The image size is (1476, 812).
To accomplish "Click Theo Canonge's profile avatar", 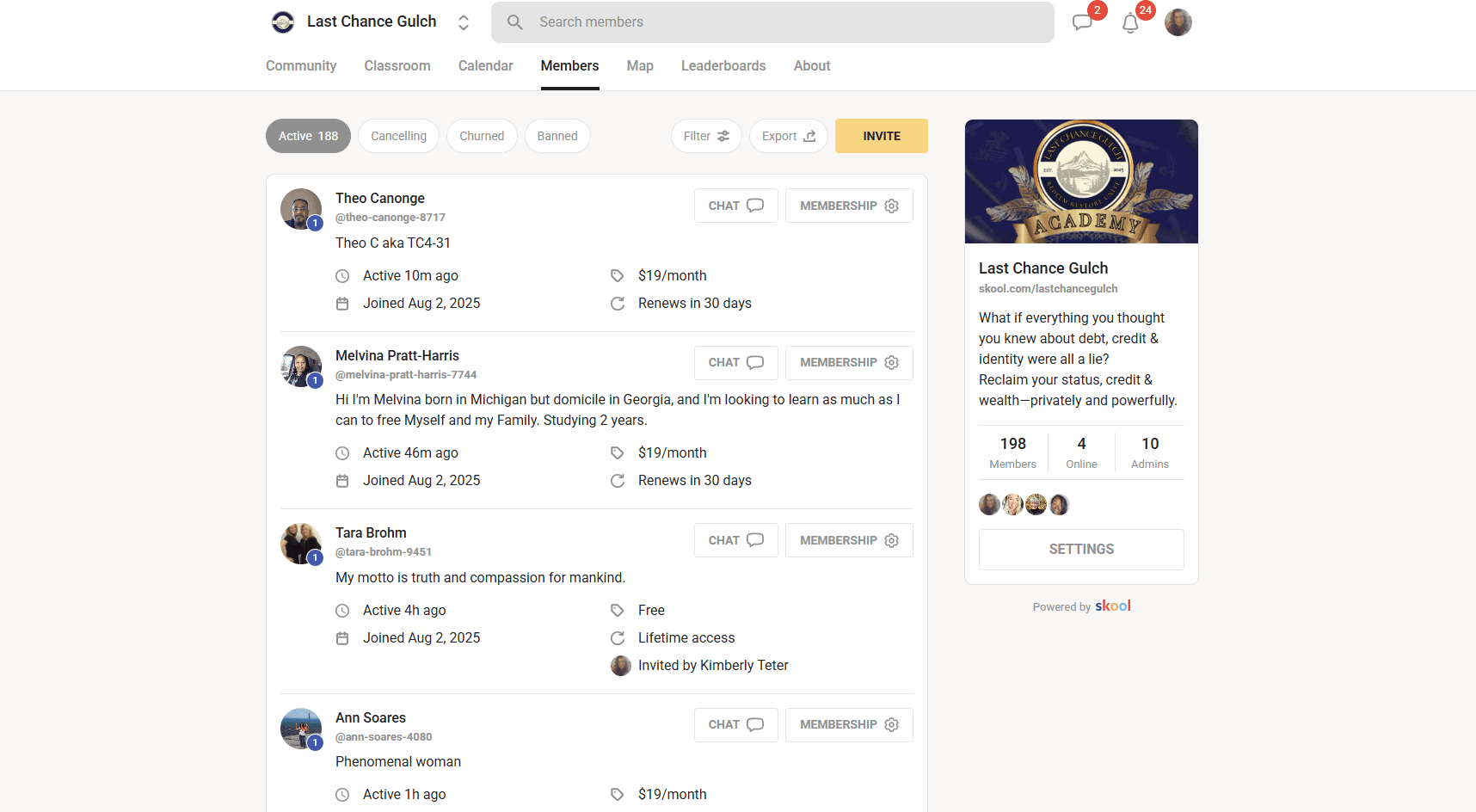I will point(301,209).
